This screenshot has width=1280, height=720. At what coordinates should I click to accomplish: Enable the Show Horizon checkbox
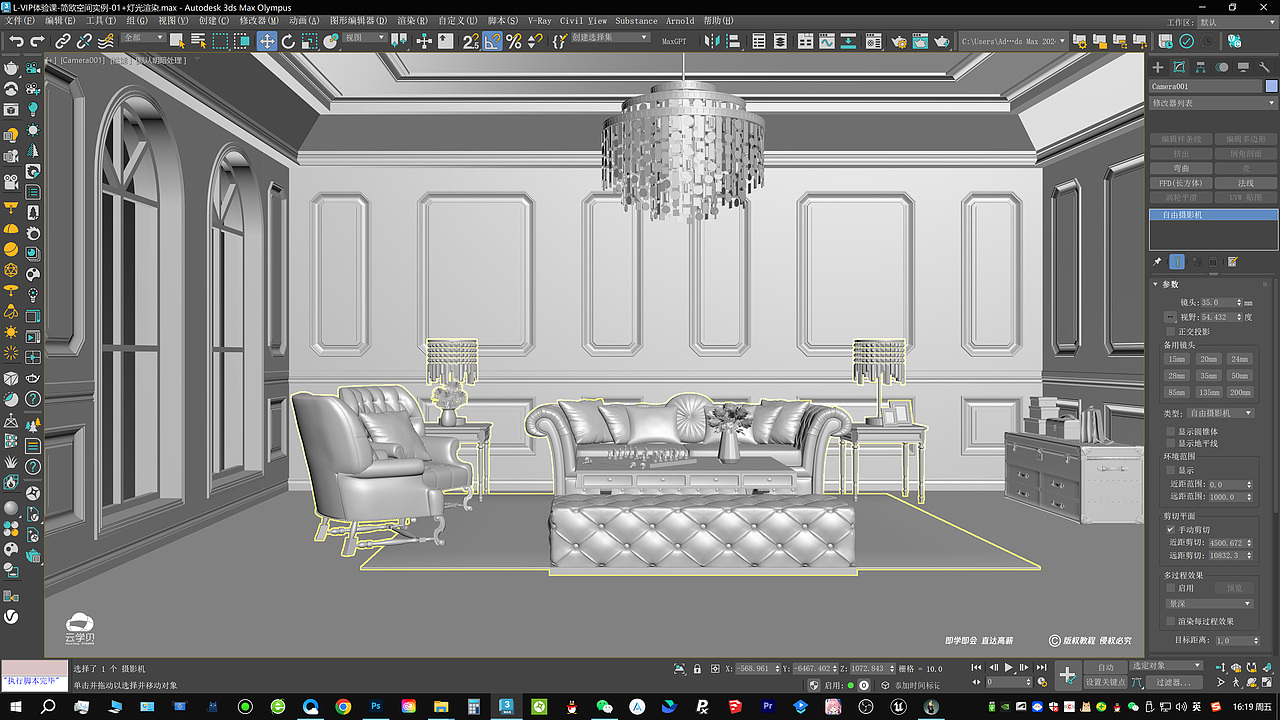click(x=1171, y=443)
